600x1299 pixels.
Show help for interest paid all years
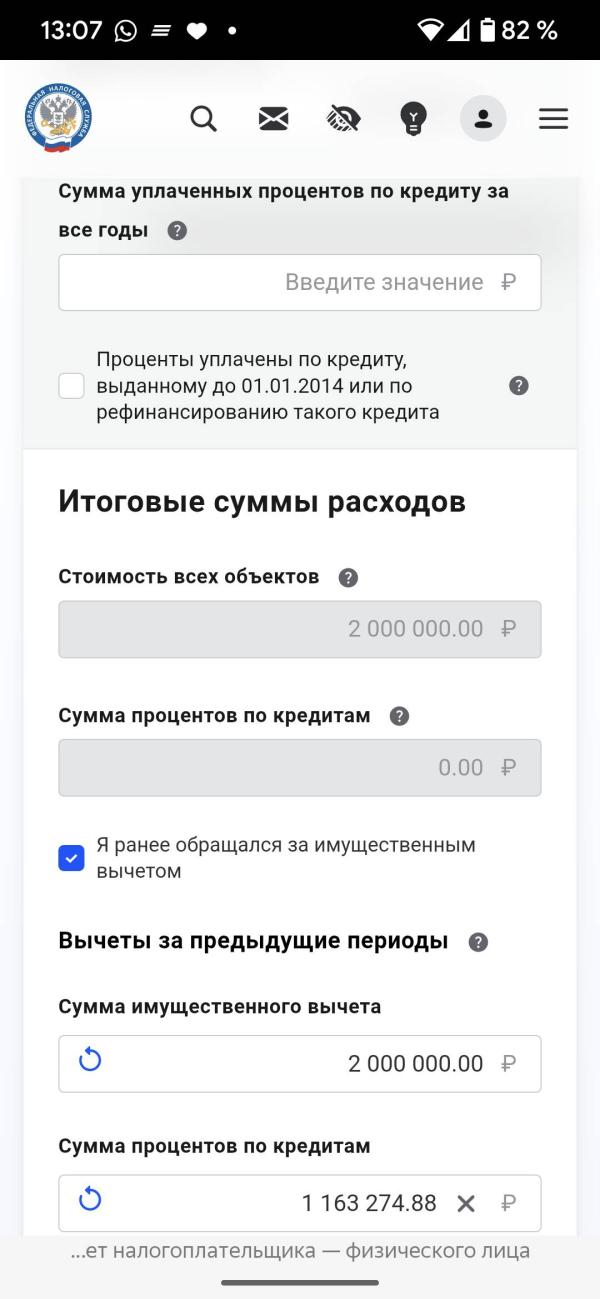(x=177, y=230)
